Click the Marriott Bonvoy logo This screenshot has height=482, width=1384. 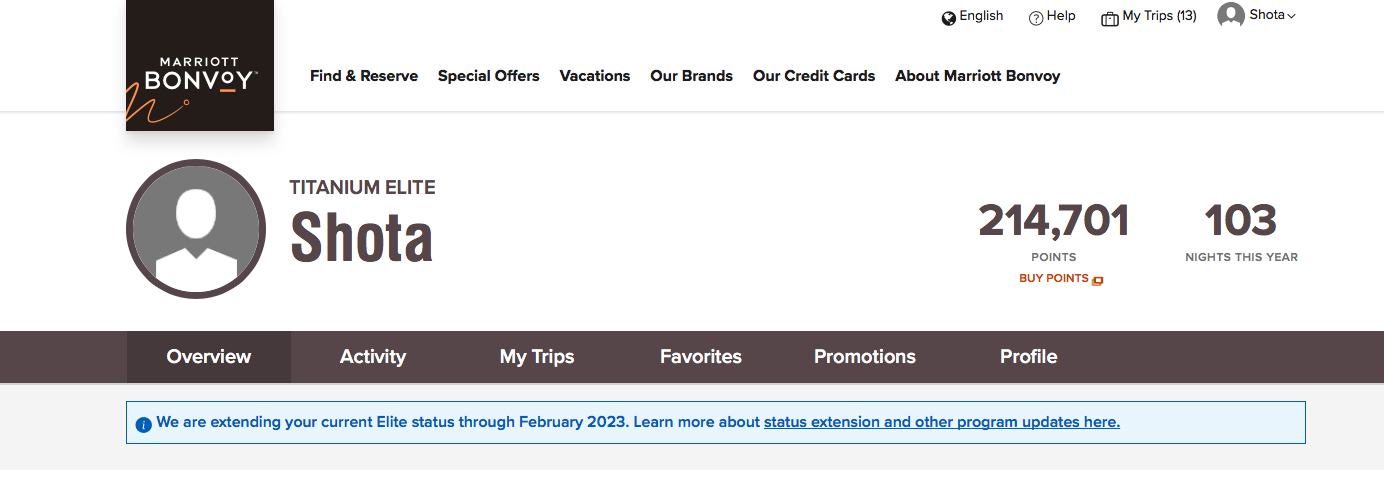point(200,65)
